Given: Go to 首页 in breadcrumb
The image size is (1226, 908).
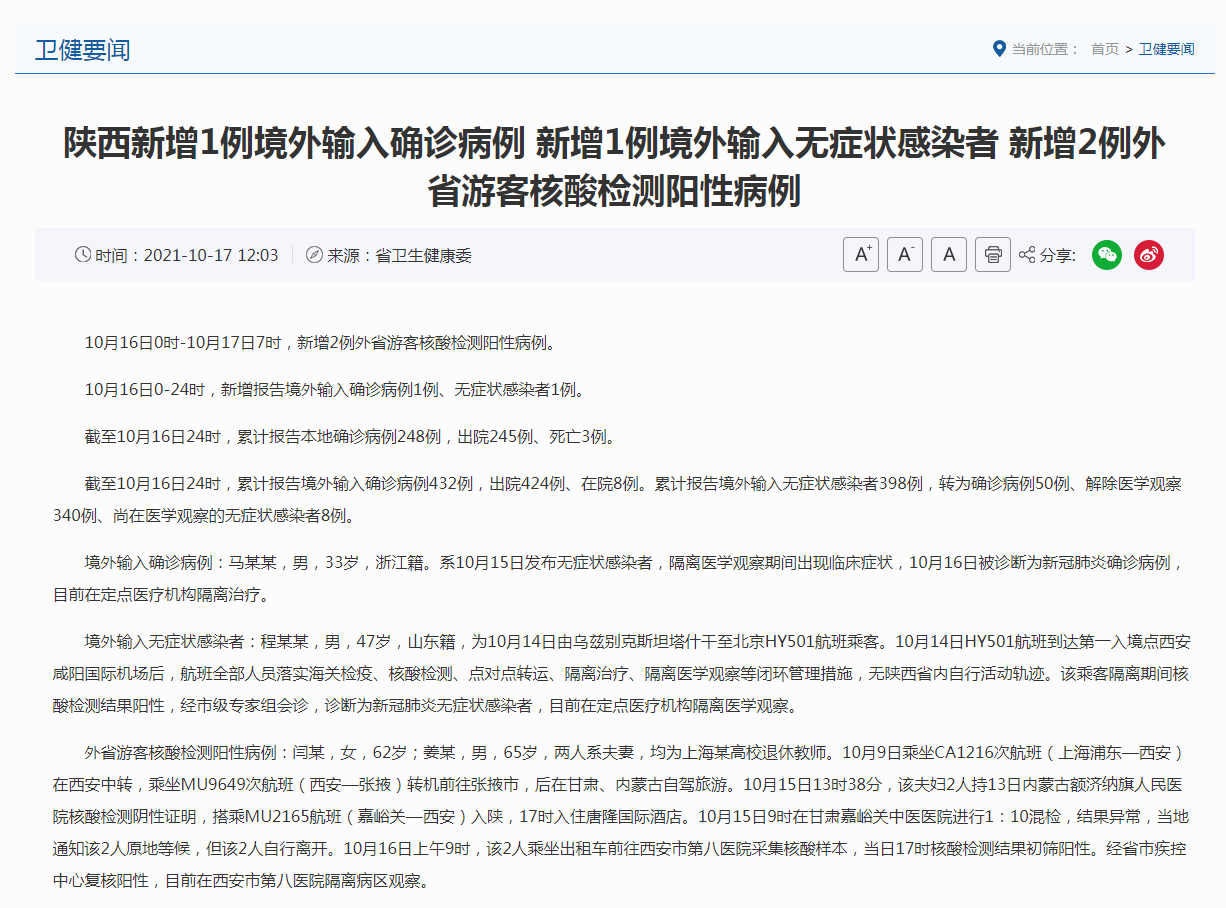Looking at the screenshot, I should (1105, 49).
